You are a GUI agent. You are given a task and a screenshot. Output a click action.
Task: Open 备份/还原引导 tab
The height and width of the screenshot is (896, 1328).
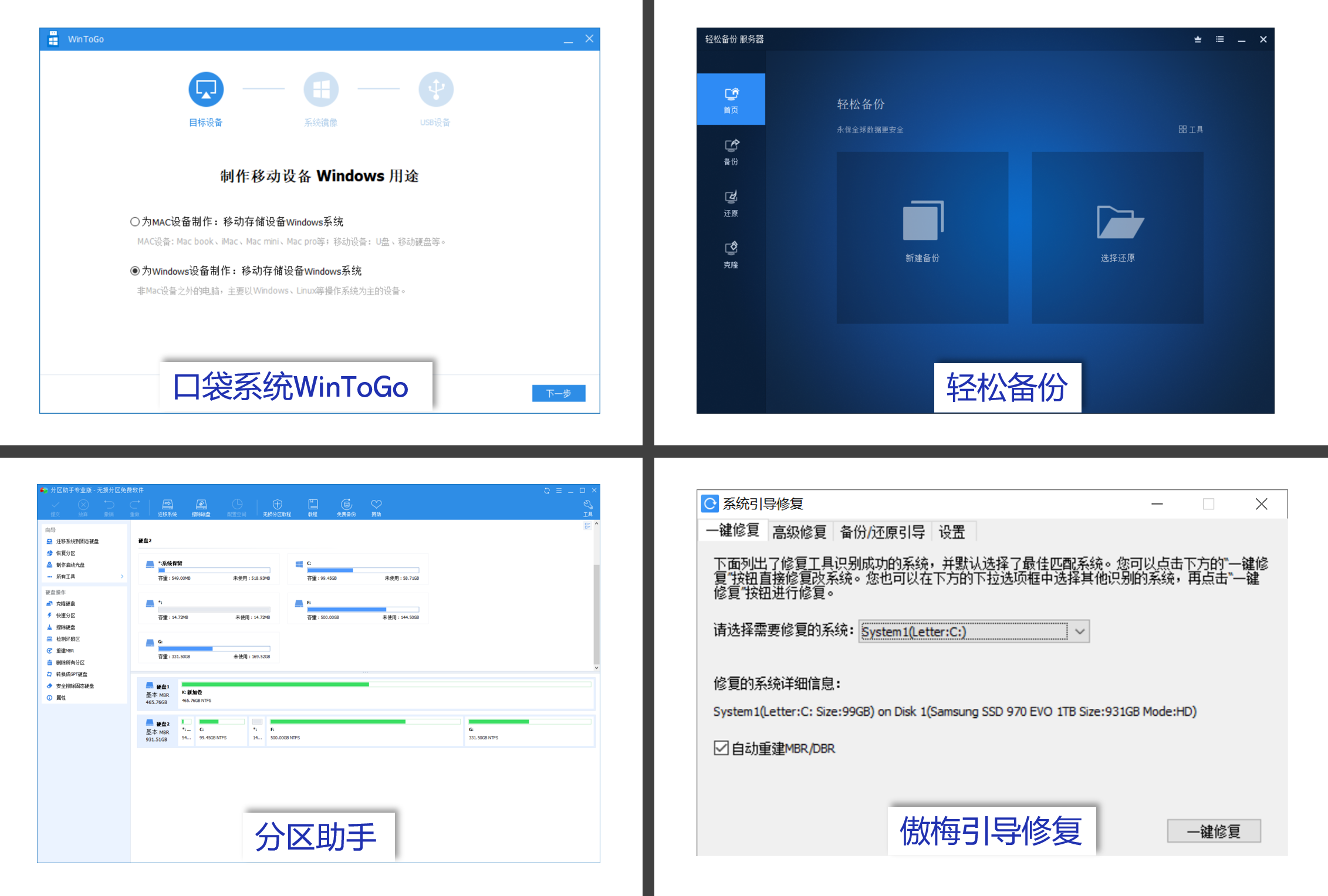point(883,532)
